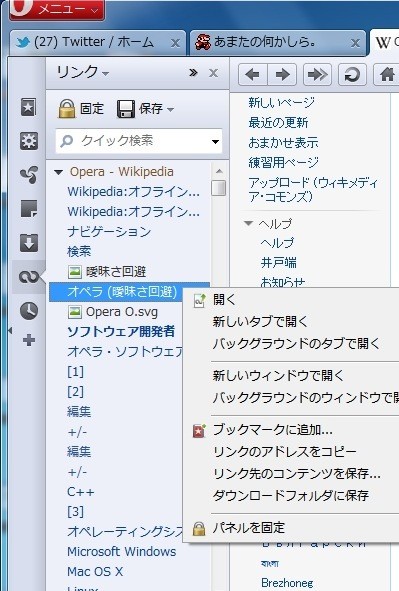Open the Notes panel icon
This screenshot has height=591, width=399.
click(x=29, y=209)
